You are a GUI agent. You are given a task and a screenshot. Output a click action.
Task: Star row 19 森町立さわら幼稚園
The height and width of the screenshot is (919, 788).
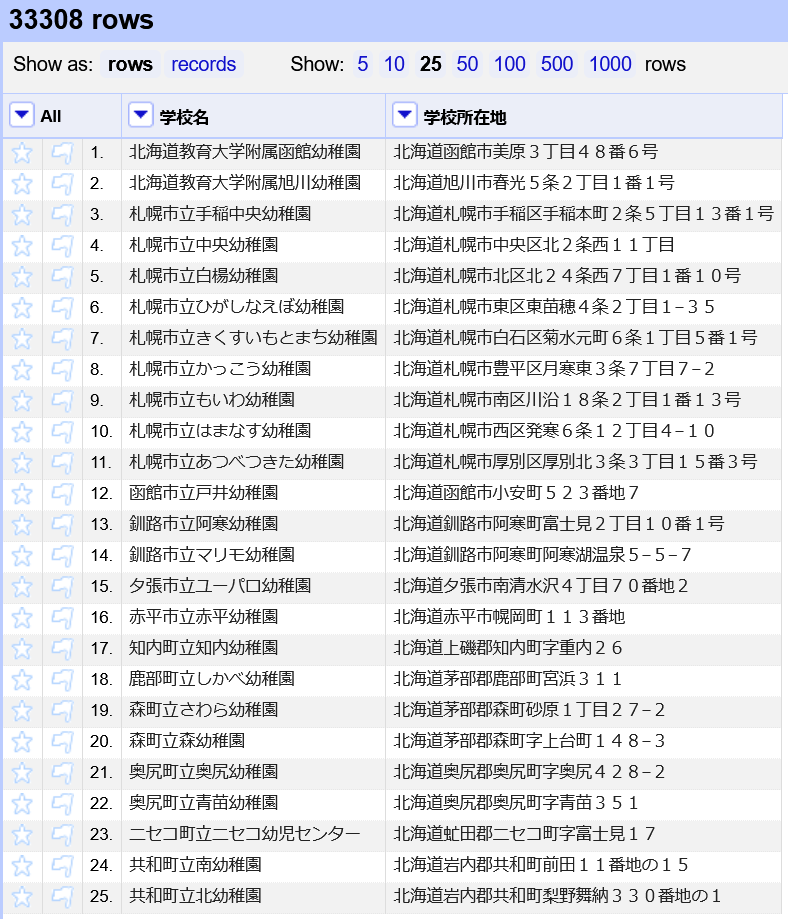click(22, 712)
